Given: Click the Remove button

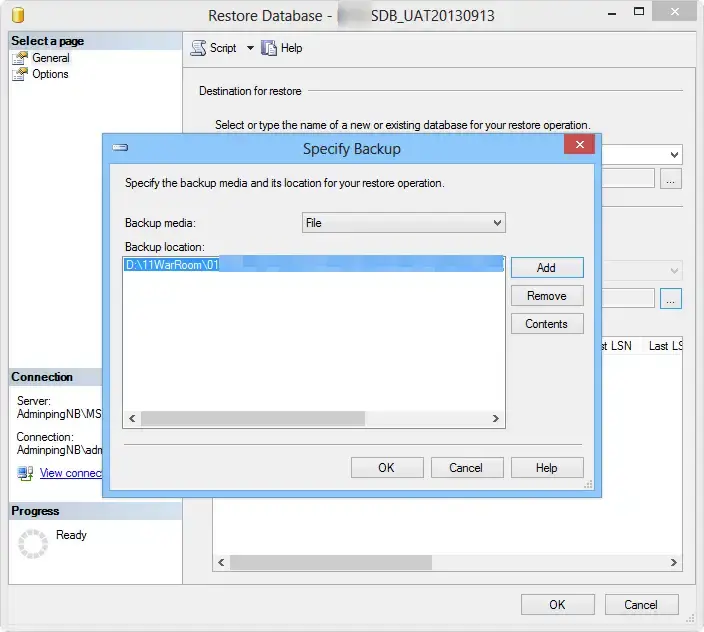Looking at the screenshot, I should point(547,296).
